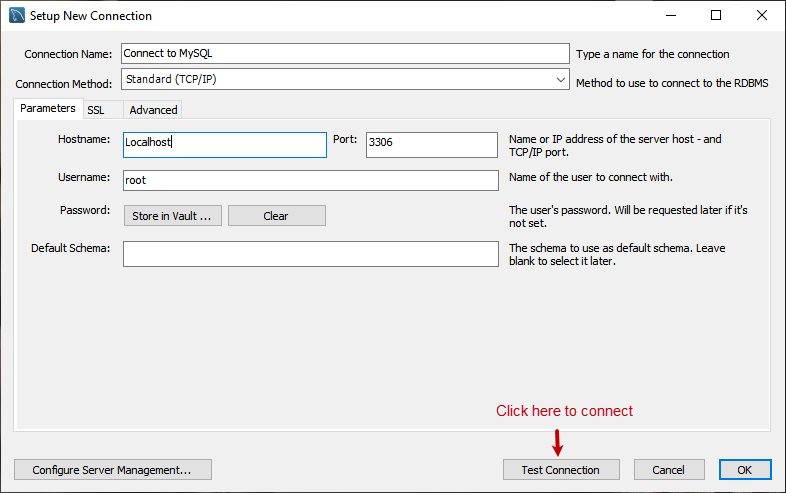Click the Port field showing 3306
The width and height of the screenshot is (786, 493).
click(x=432, y=144)
